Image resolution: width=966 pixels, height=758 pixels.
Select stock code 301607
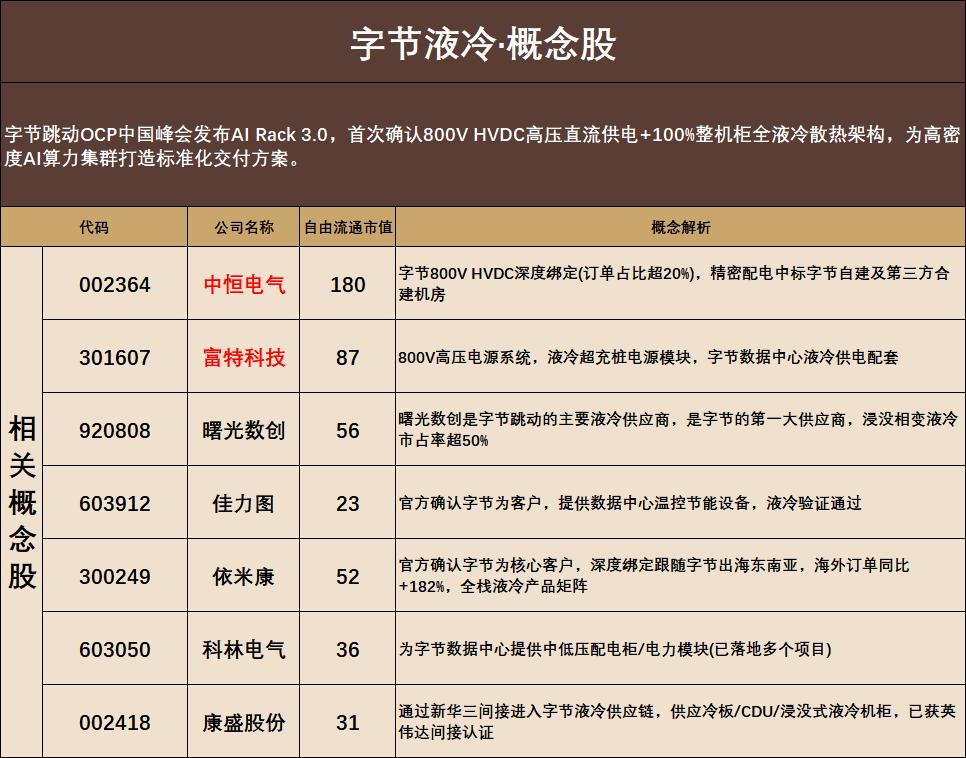tap(115, 357)
